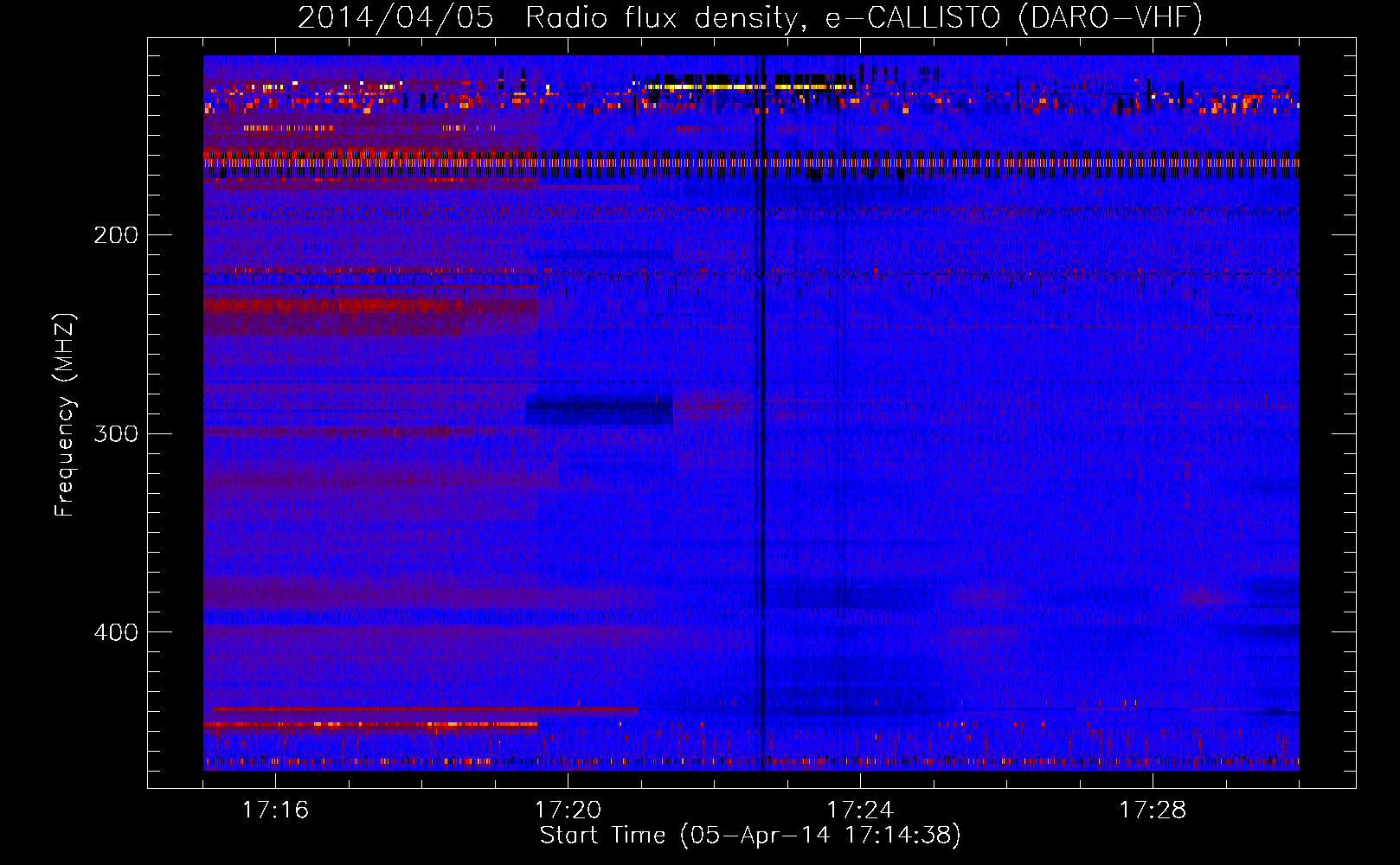Screen dimensions: 1400x865
Task: Click the dark vertical line in spectrogram
Action: (x=762, y=413)
